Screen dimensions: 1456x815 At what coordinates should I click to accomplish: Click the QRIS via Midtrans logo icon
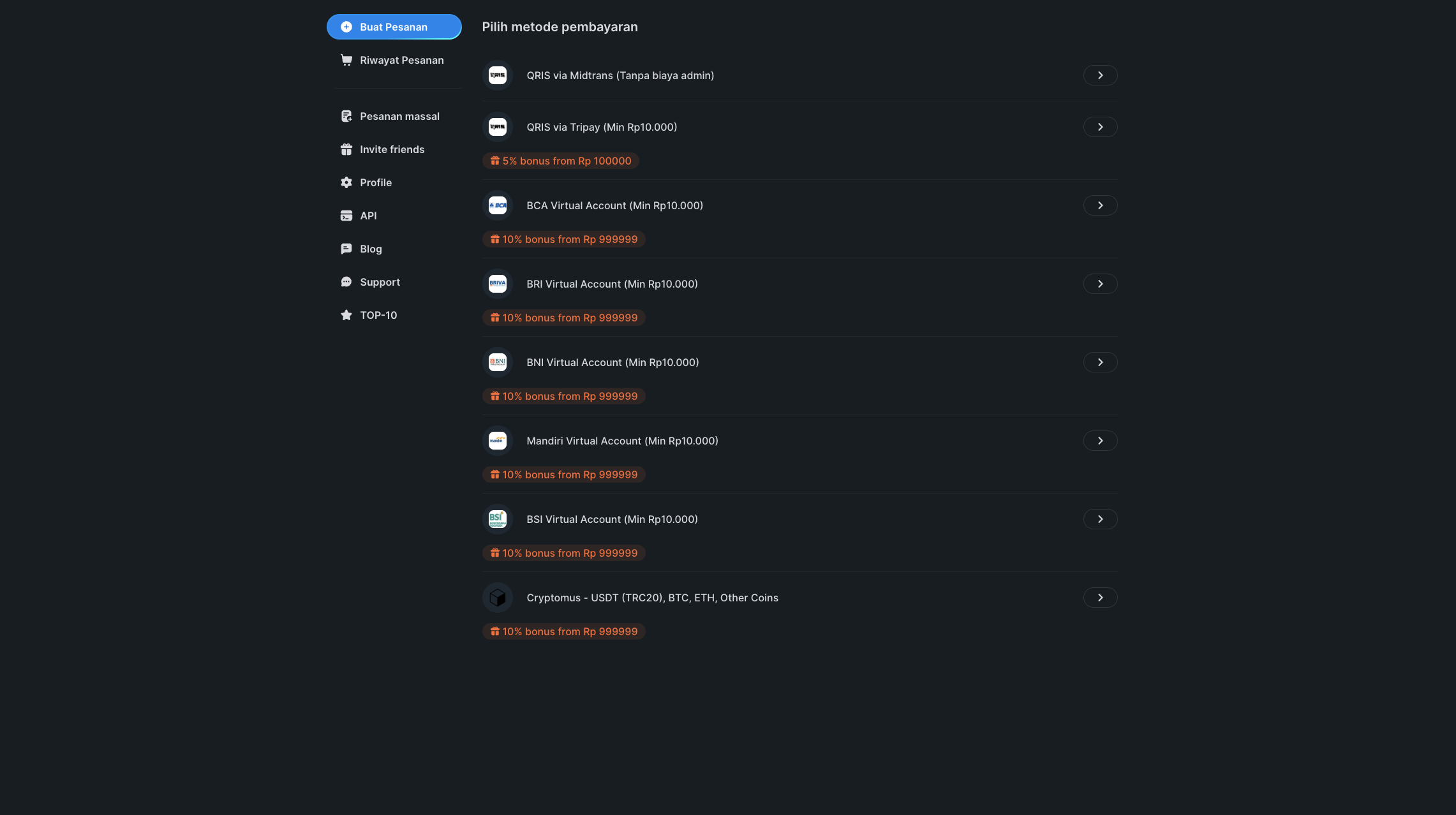(x=497, y=75)
